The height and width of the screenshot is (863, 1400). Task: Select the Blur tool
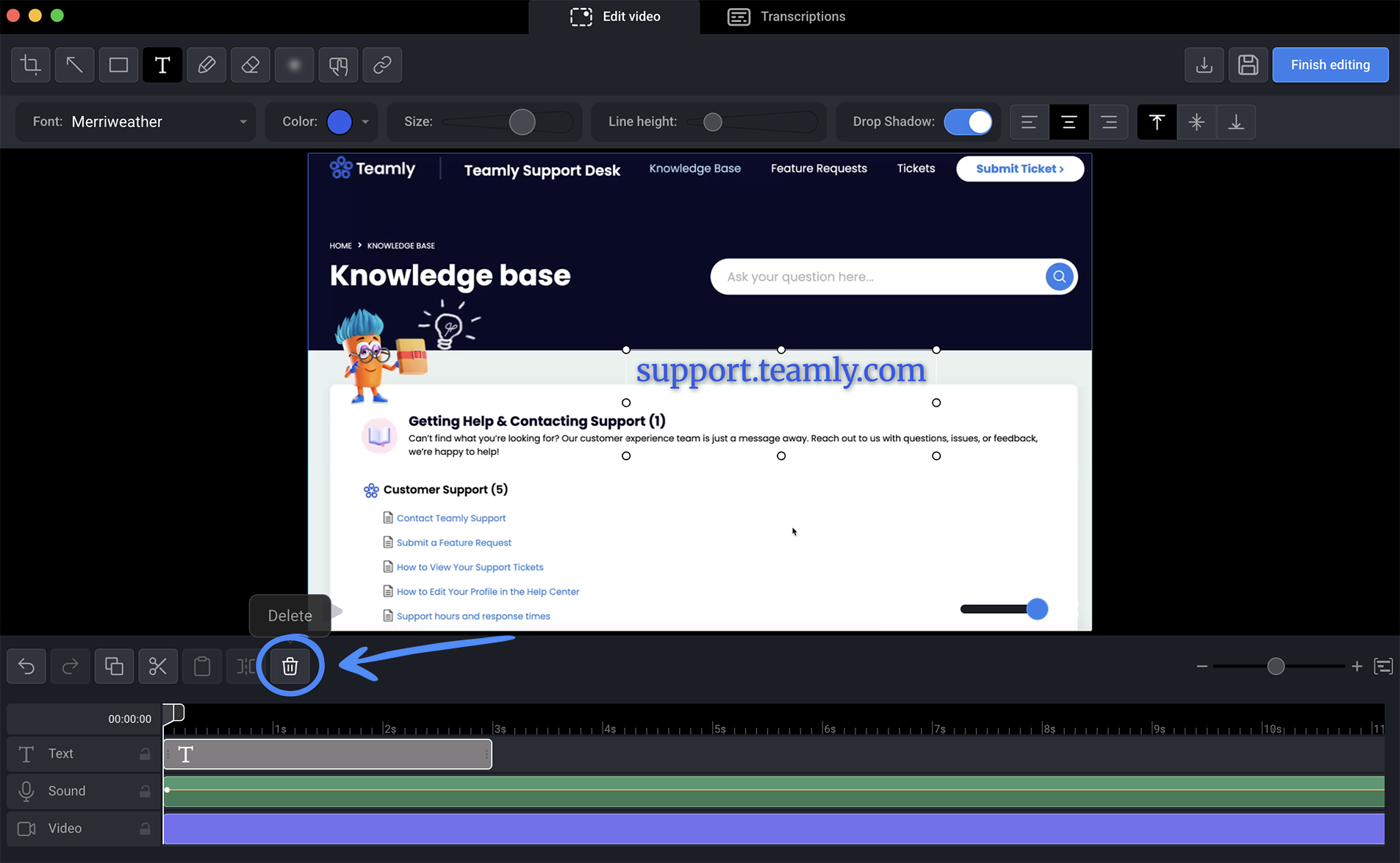click(x=294, y=65)
